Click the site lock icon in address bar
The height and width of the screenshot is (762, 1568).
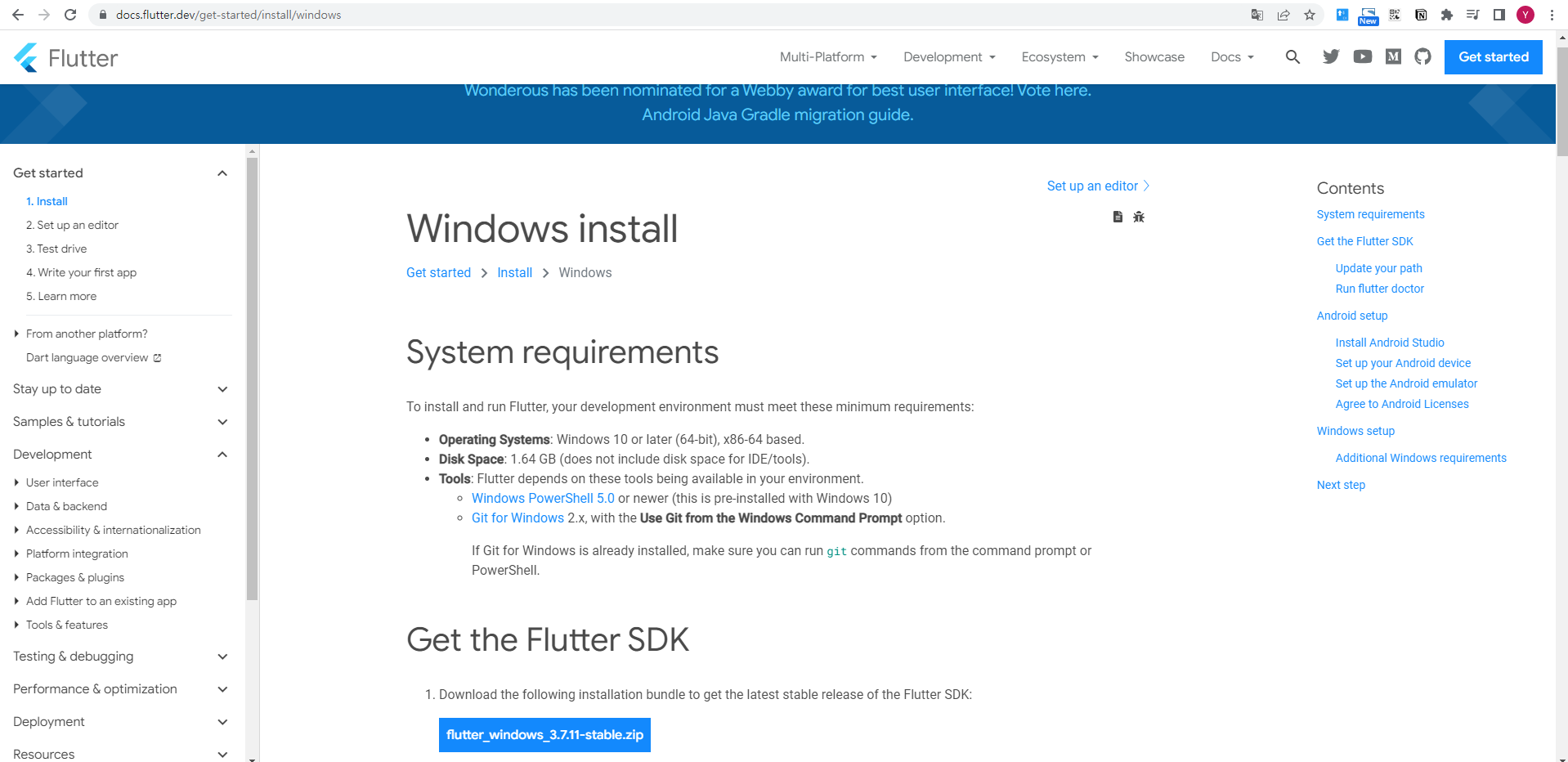click(x=103, y=15)
